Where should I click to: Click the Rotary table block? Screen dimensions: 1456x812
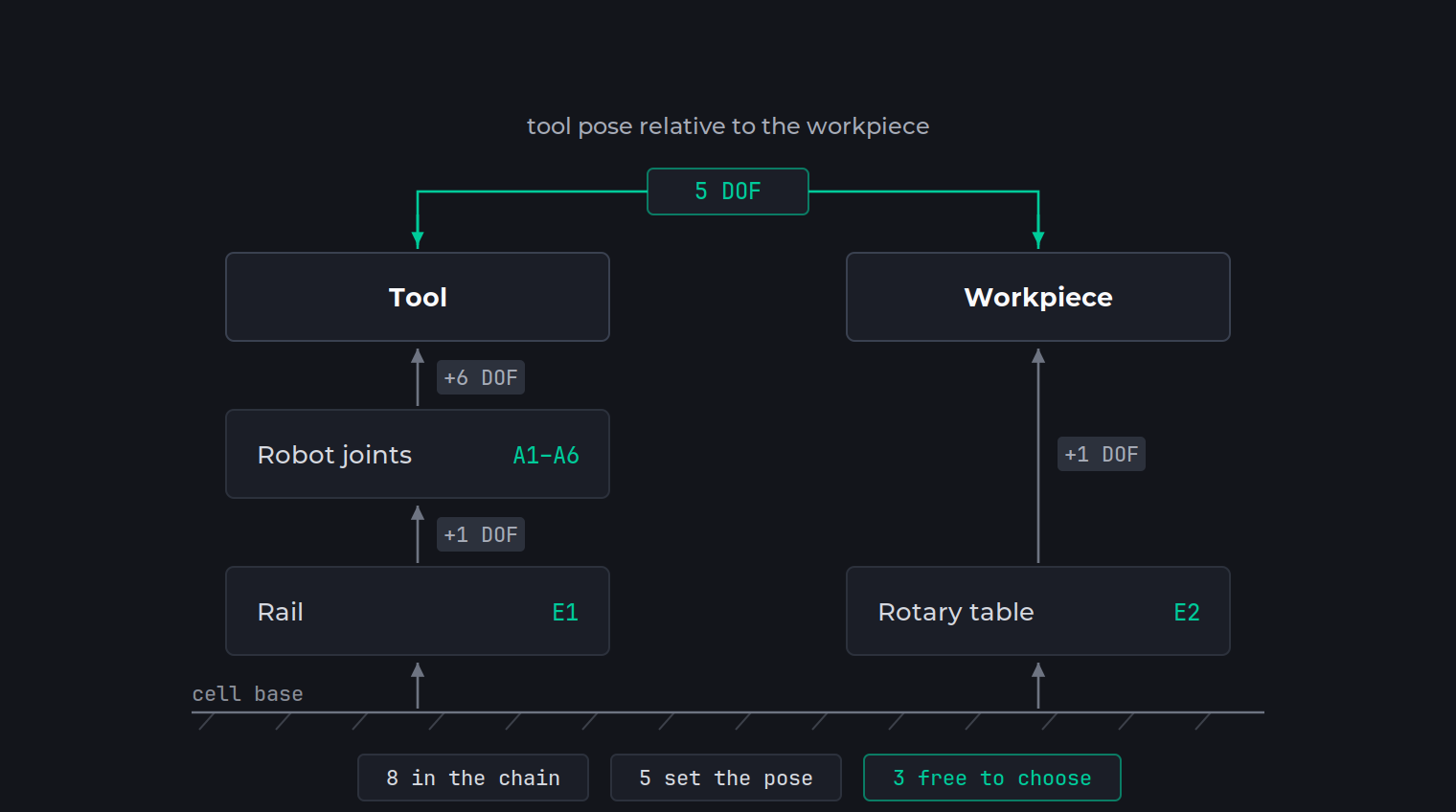(x=1038, y=611)
